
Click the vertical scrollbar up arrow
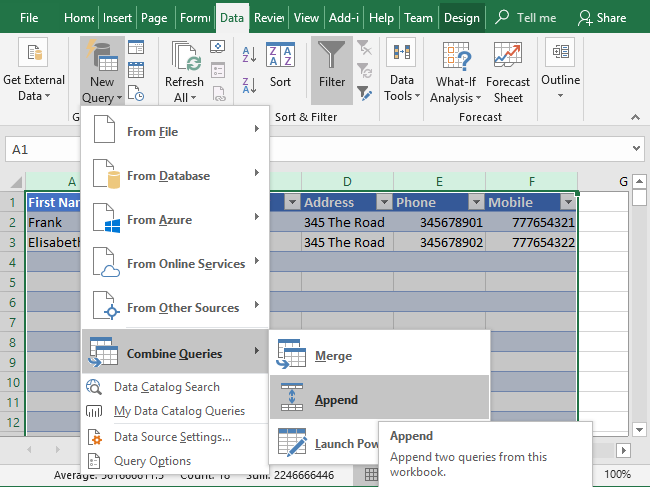tap(639, 181)
